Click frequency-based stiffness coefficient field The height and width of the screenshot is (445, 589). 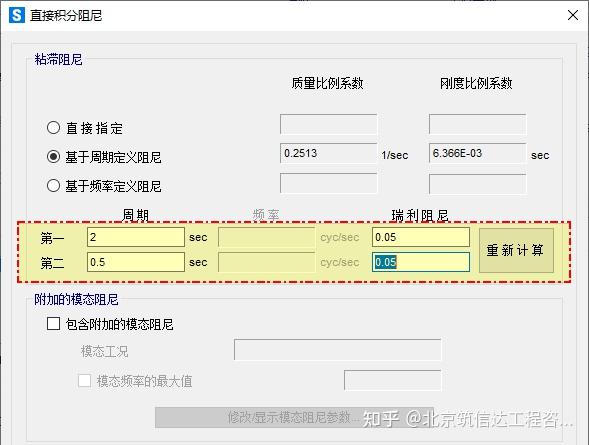pyautogui.click(x=477, y=183)
